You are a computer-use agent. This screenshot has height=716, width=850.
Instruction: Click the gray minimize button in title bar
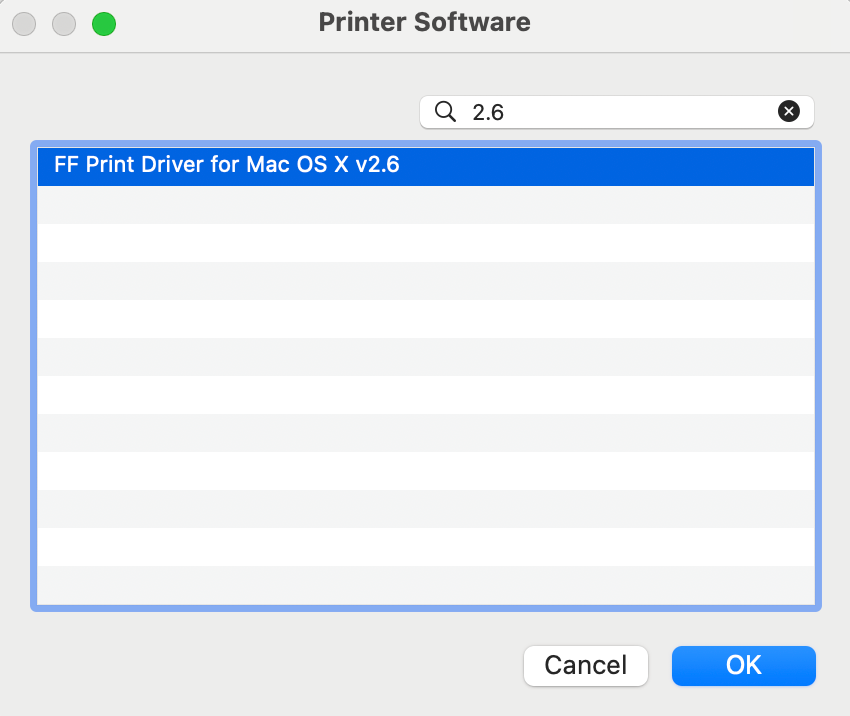64,24
